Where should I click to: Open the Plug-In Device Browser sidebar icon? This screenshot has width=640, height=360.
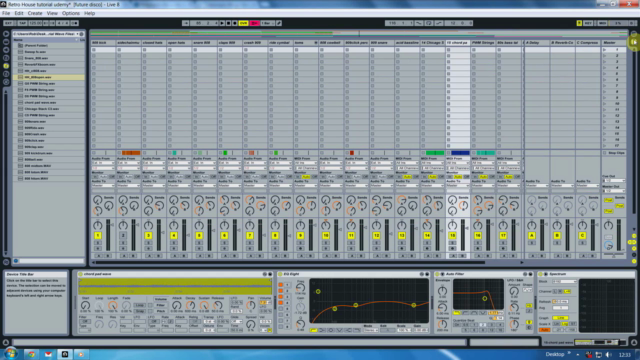click(x=6, y=50)
